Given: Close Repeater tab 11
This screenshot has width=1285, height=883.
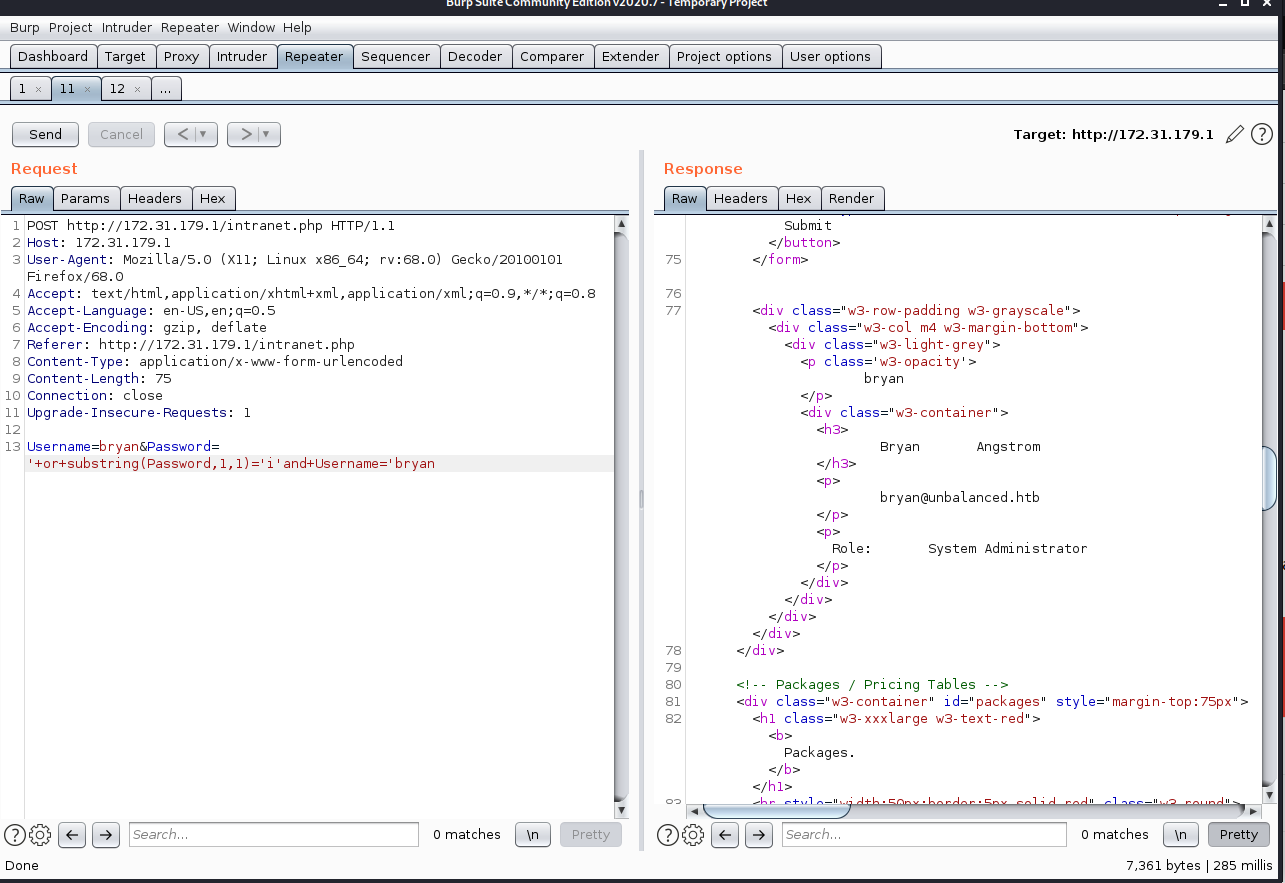Looking at the screenshot, I should click(x=87, y=89).
